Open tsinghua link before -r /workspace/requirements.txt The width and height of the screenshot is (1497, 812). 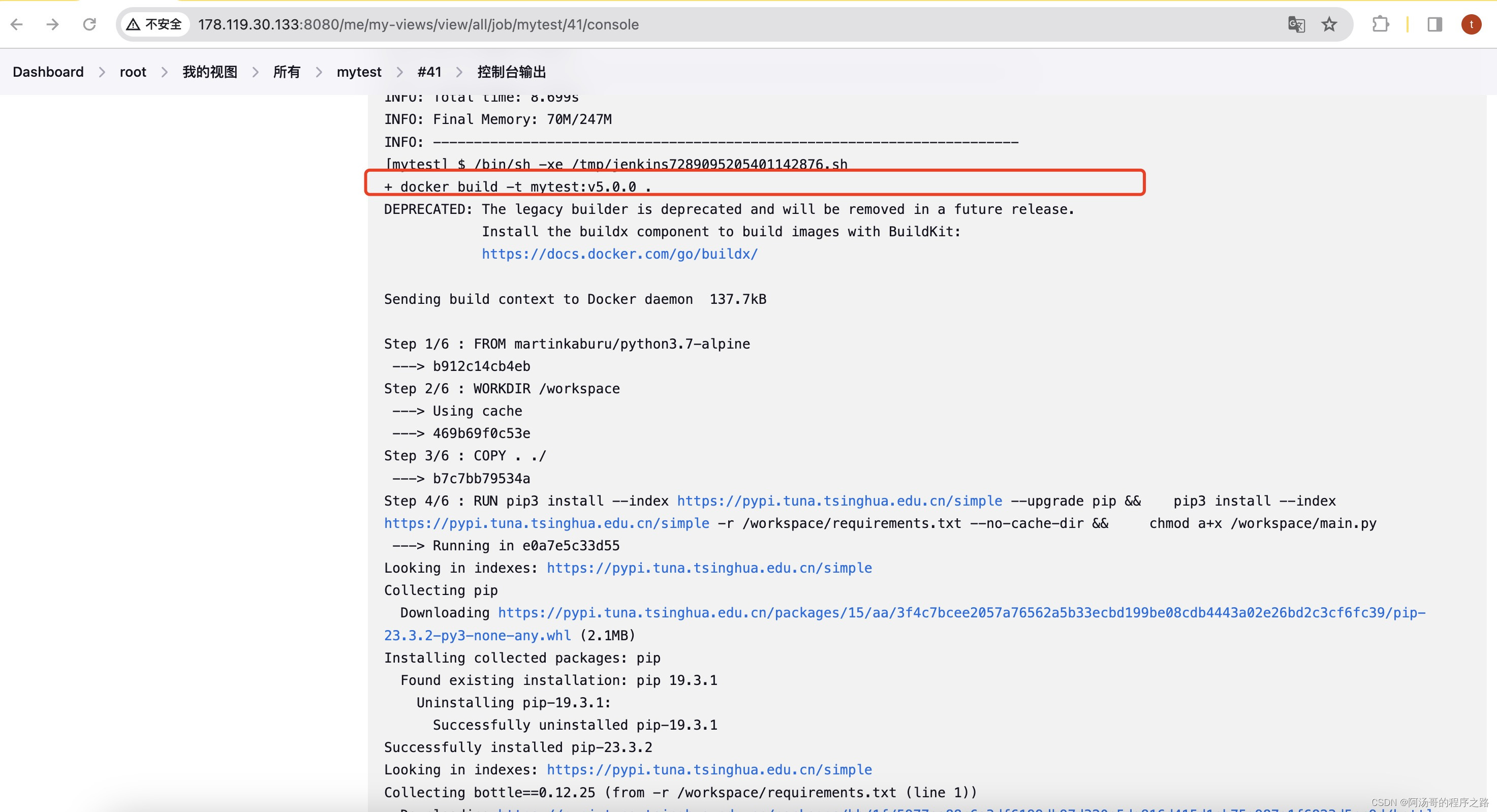click(547, 523)
